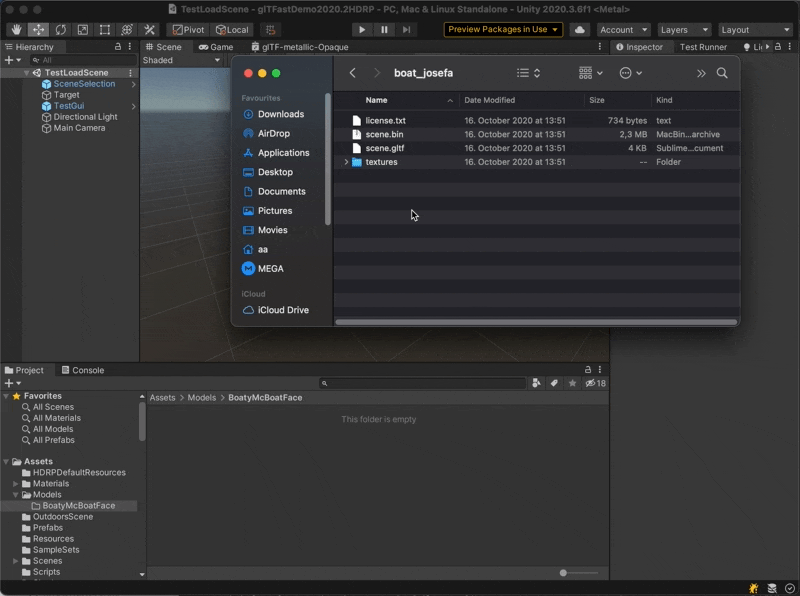Switch to the Game tab
The image size is (800, 596).
(216, 47)
